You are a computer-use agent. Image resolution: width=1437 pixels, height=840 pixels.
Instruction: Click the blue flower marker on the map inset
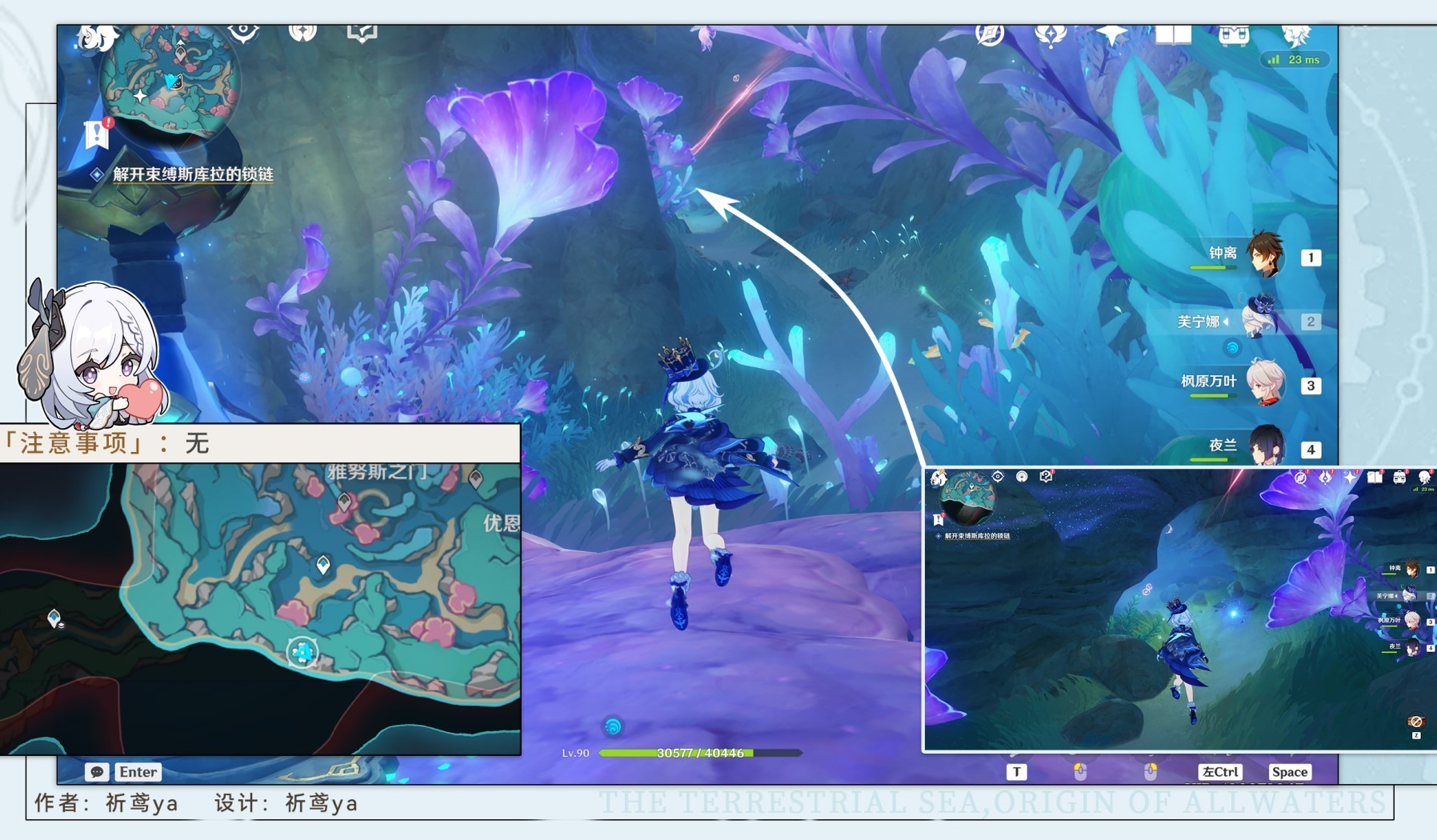coord(302,653)
